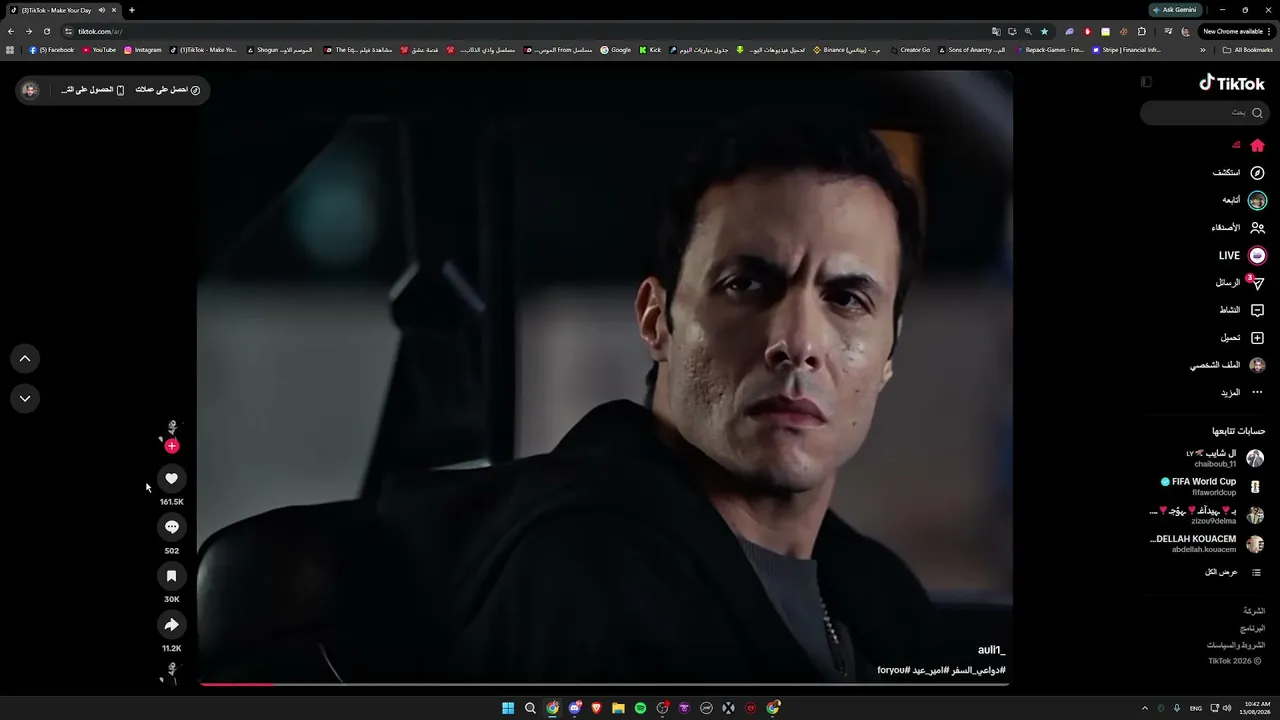
Task: Open Spotify from the taskbar
Action: pyautogui.click(x=640, y=708)
